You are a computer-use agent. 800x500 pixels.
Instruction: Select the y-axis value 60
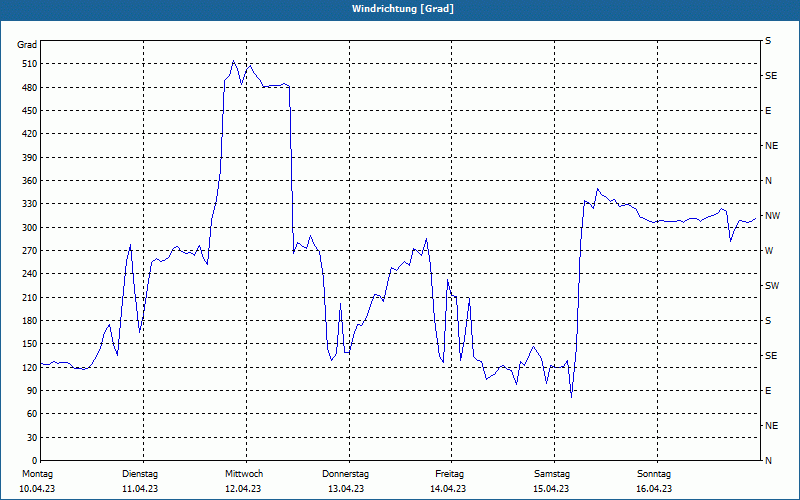32,414
